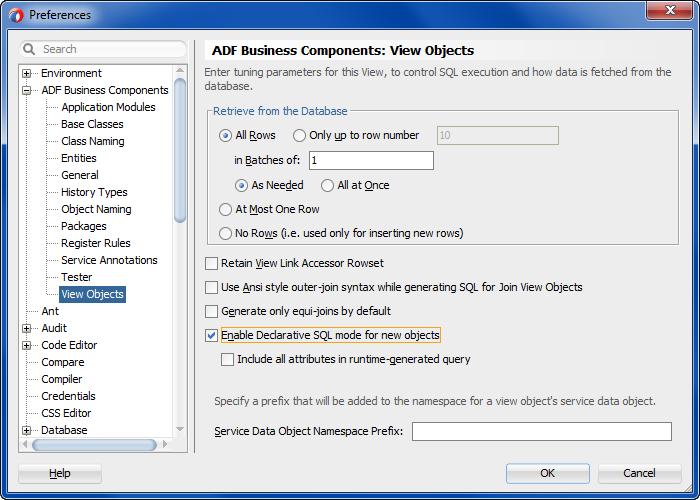The width and height of the screenshot is (700, 500).
Task: Click the tree vertical scrollbar thumb
Action: click(180, 150)
